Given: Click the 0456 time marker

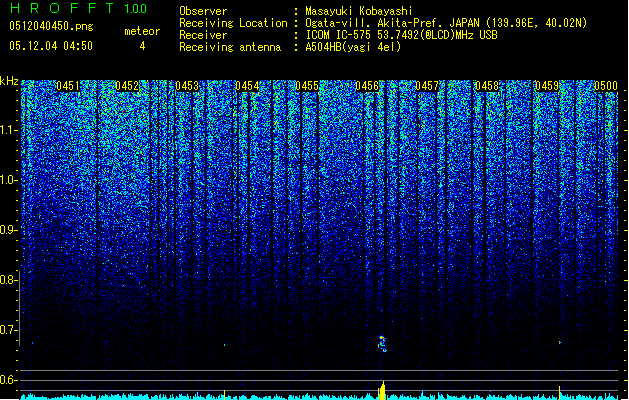Looking at the screenshot, I should pos(367,86).
